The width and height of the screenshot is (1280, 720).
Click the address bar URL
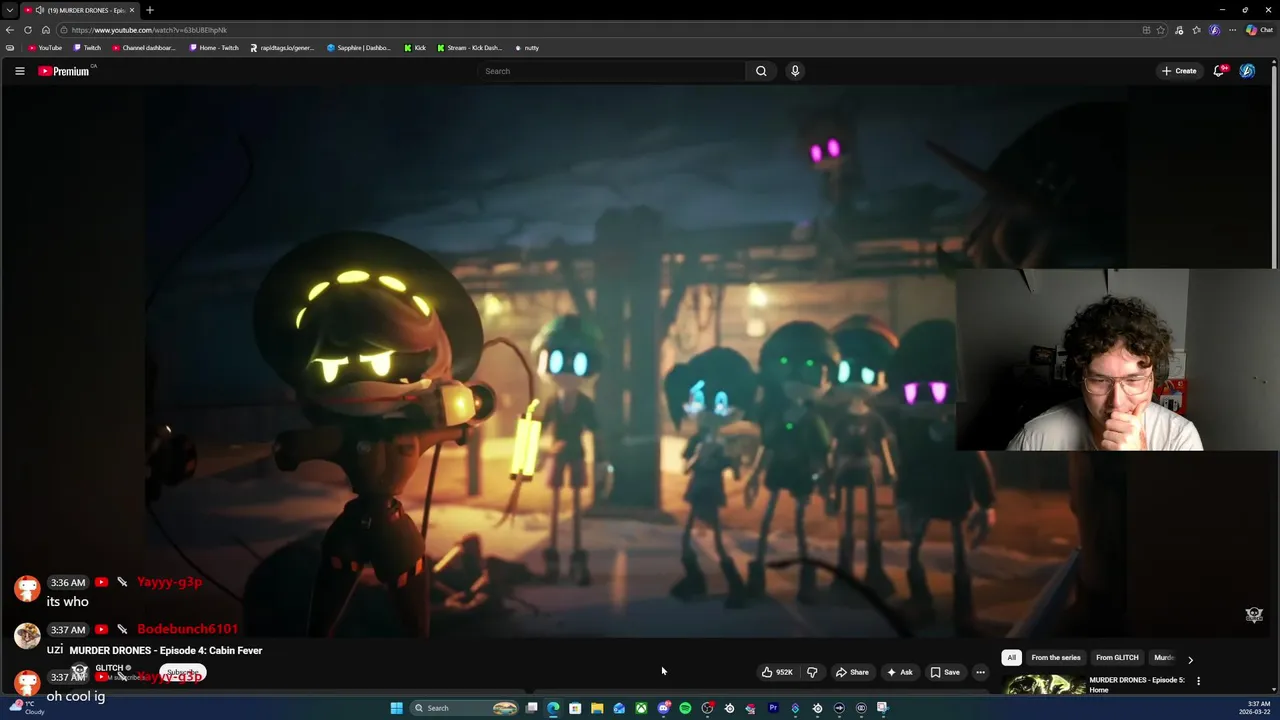[150, 30]
